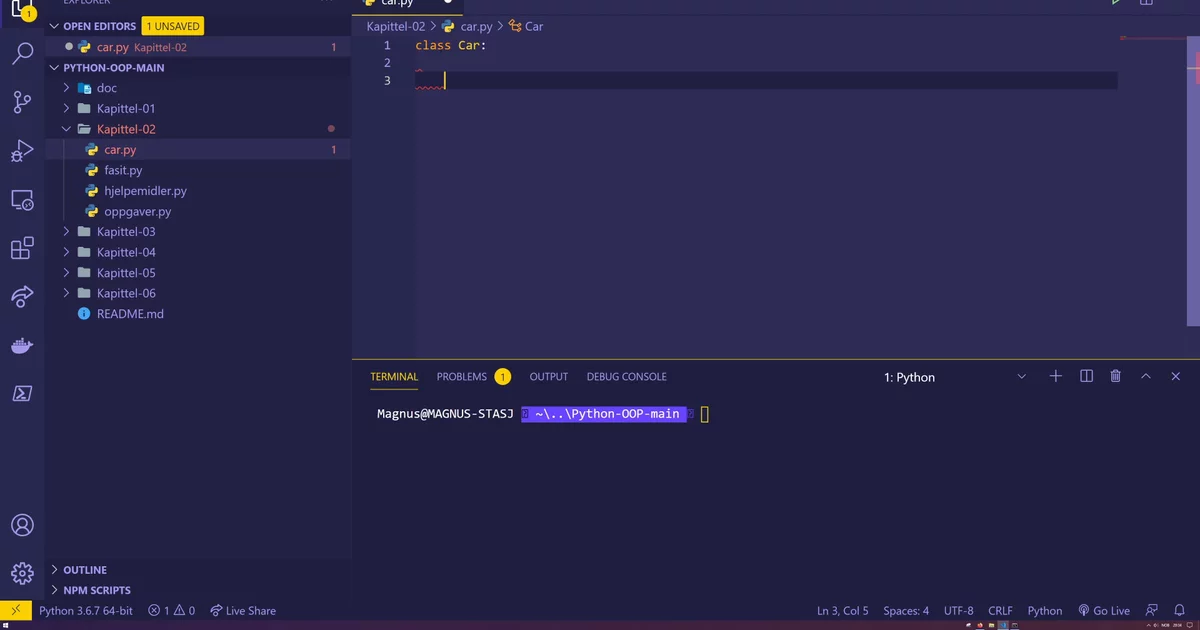Start a Live Share session from status bar
This screenshot has width=1200, height=630.
[243, 610]
